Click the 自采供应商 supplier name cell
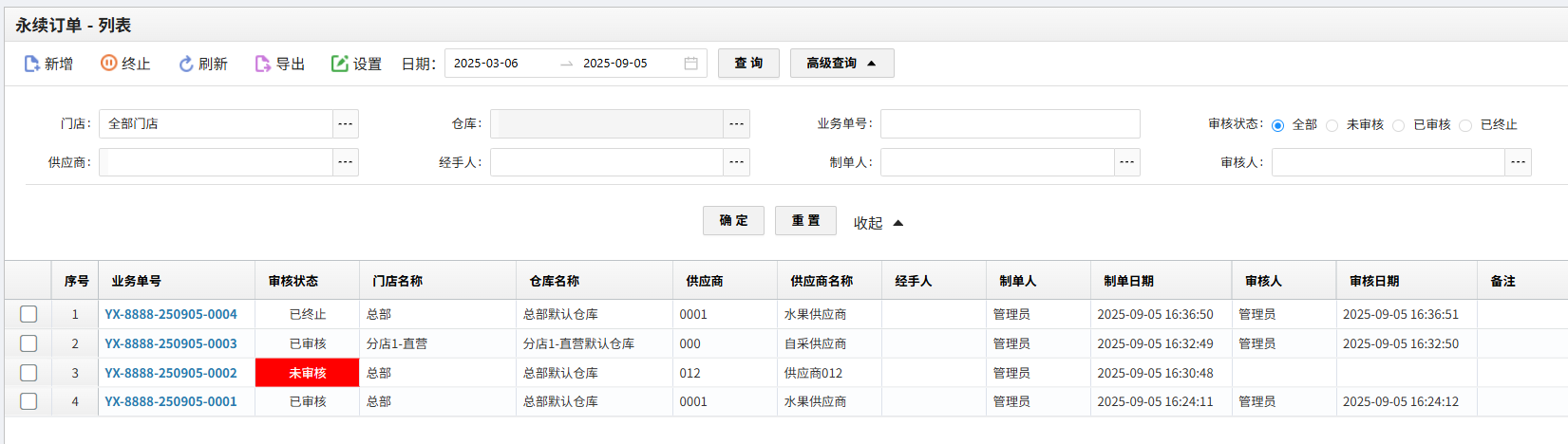 point(830,343)
